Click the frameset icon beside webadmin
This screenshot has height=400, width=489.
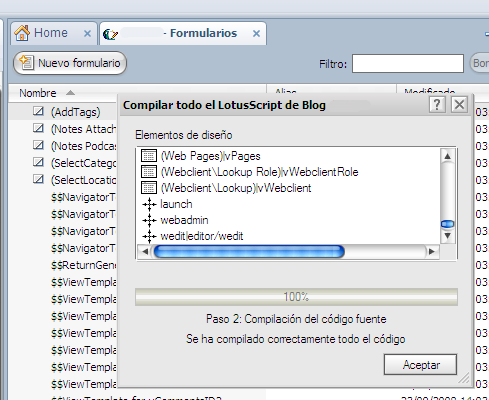[x=149, y=220]
